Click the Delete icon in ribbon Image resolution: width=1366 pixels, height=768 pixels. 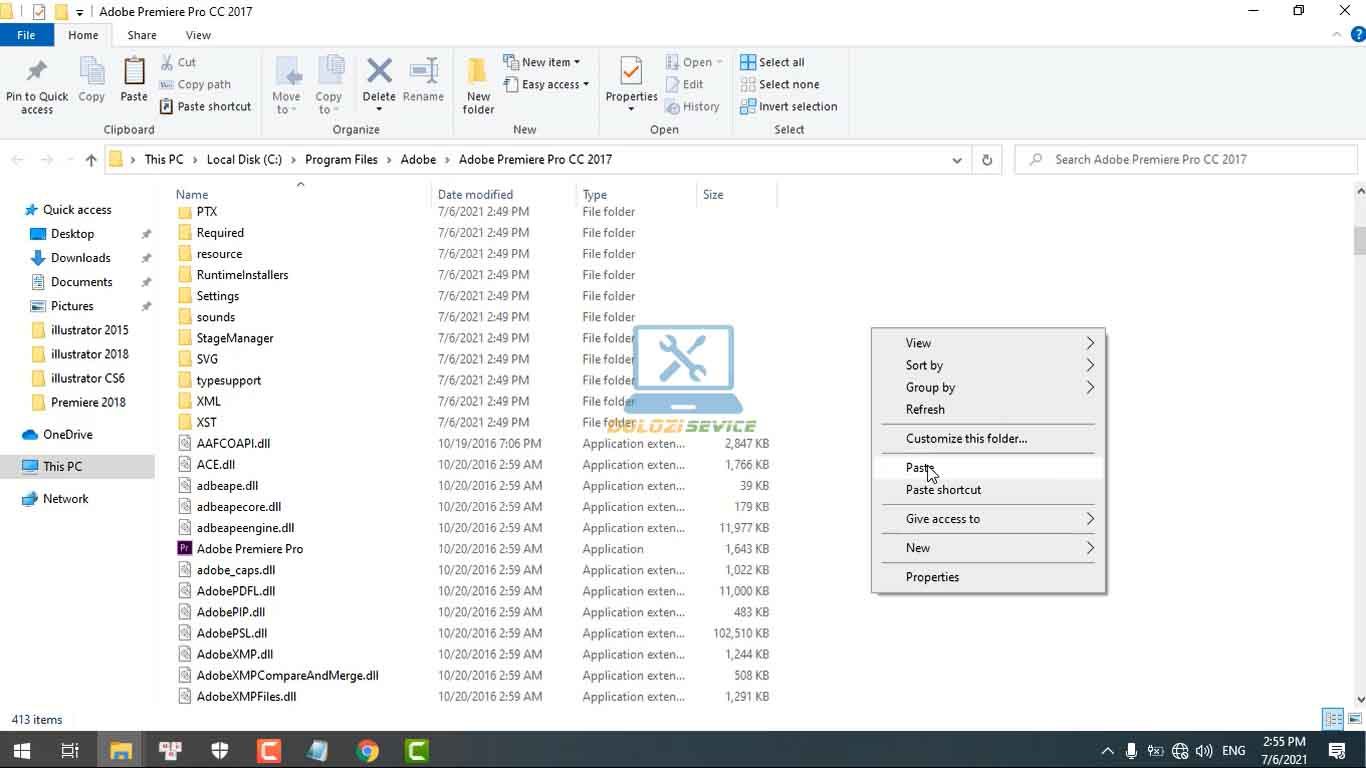379,82
